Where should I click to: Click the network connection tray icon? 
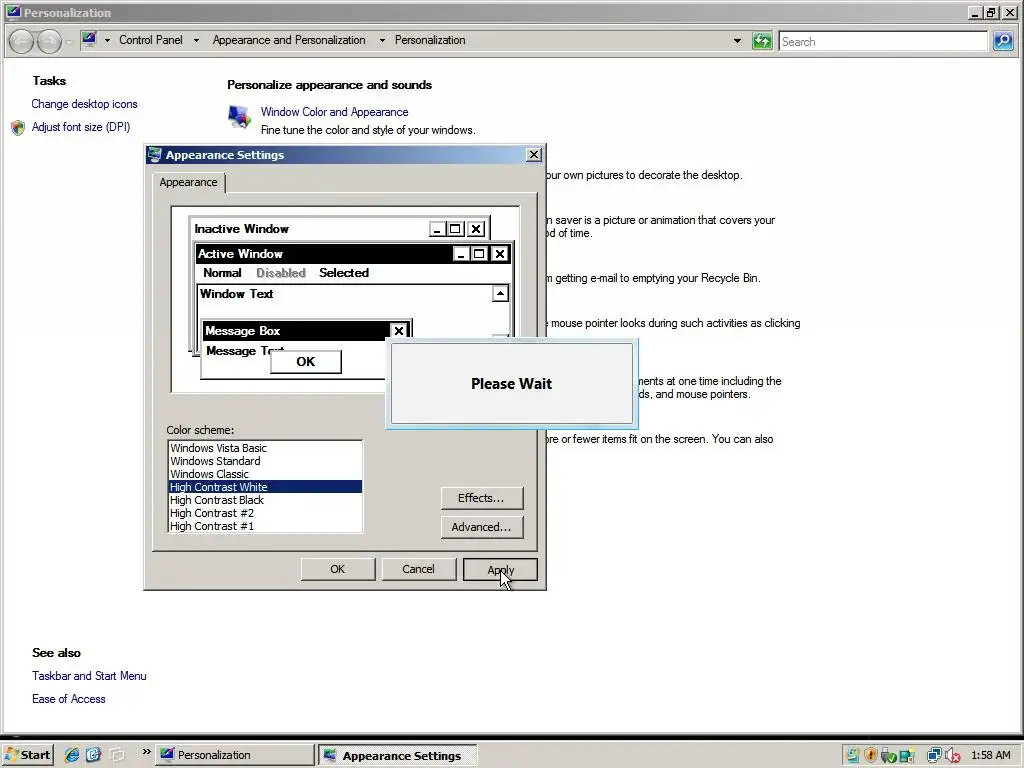click(x=934, y=756)
